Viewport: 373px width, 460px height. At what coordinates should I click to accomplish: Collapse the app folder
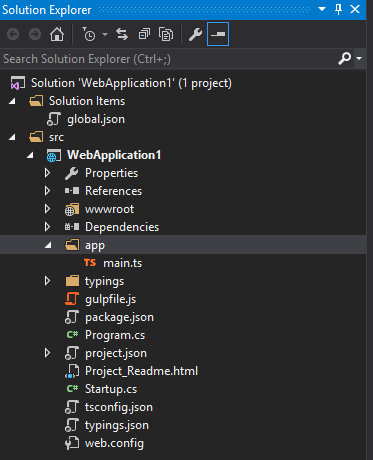coord(48,245)
